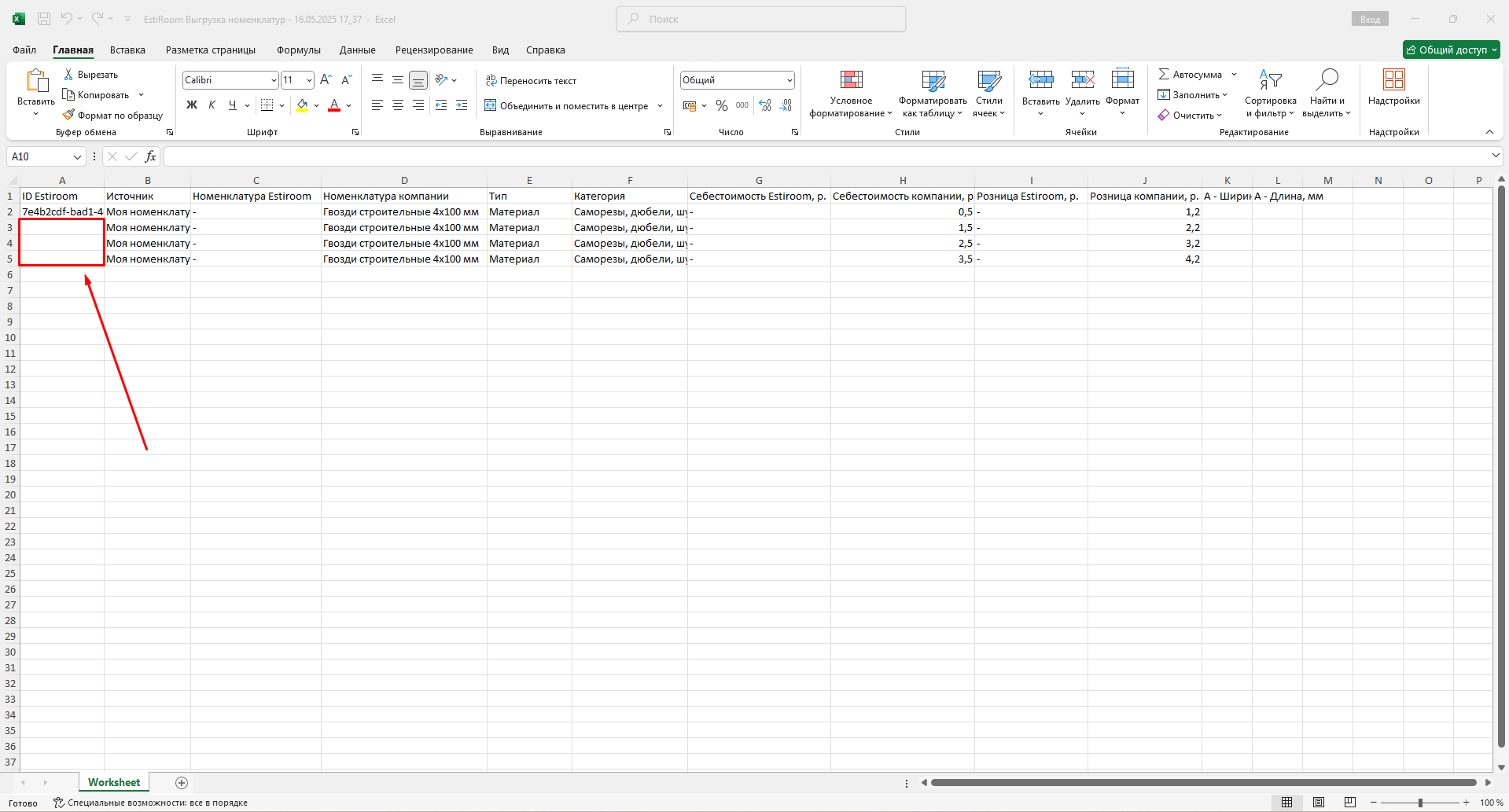Switch to the Вставка ribbon tab
Viewport: 1509px width, 812px height.
(x=127, y=50)
